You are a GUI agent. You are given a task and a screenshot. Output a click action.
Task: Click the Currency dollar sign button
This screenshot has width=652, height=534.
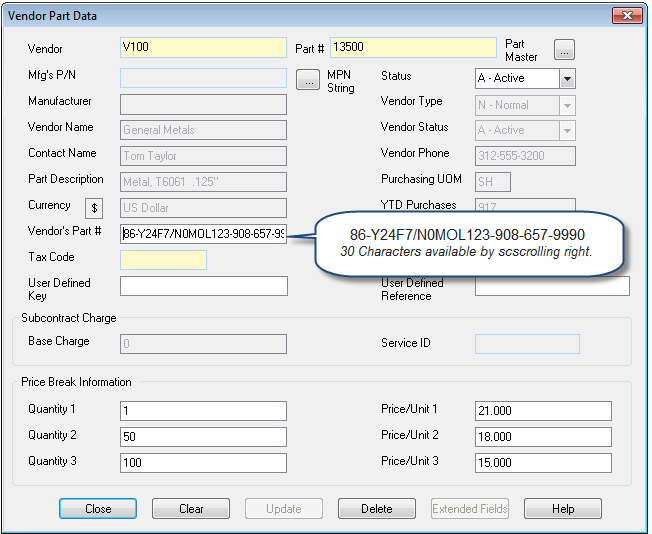coord(95,208)
